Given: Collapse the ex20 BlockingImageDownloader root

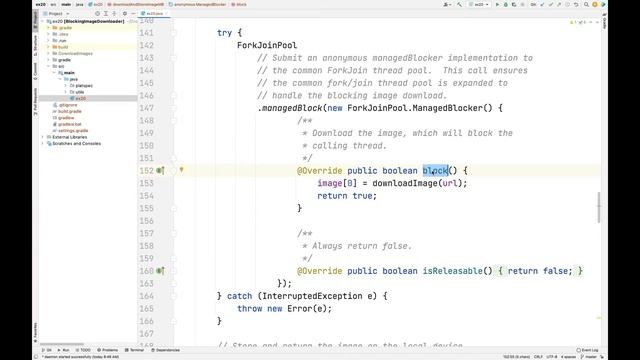Looking at the screenshot, I should click(x=43, y=21).
